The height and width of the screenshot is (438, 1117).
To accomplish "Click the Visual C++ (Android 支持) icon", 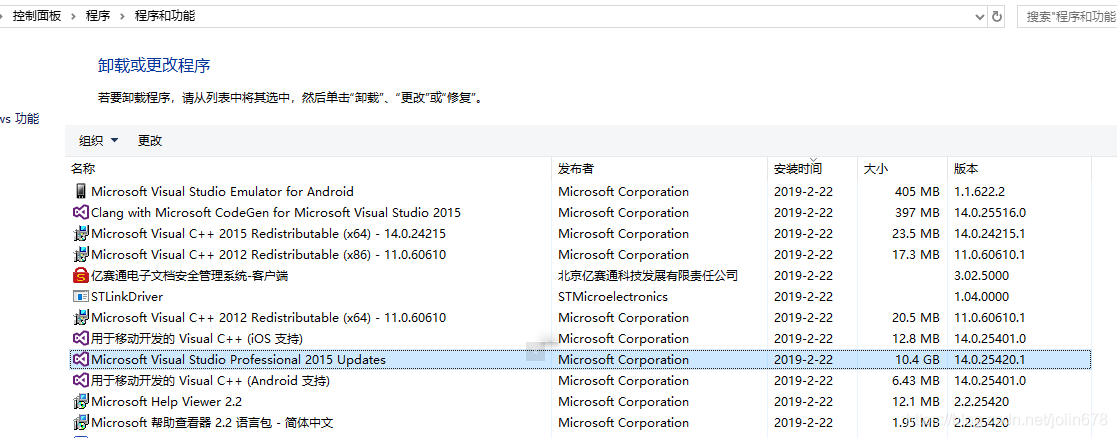I will [x=80, y=380].
